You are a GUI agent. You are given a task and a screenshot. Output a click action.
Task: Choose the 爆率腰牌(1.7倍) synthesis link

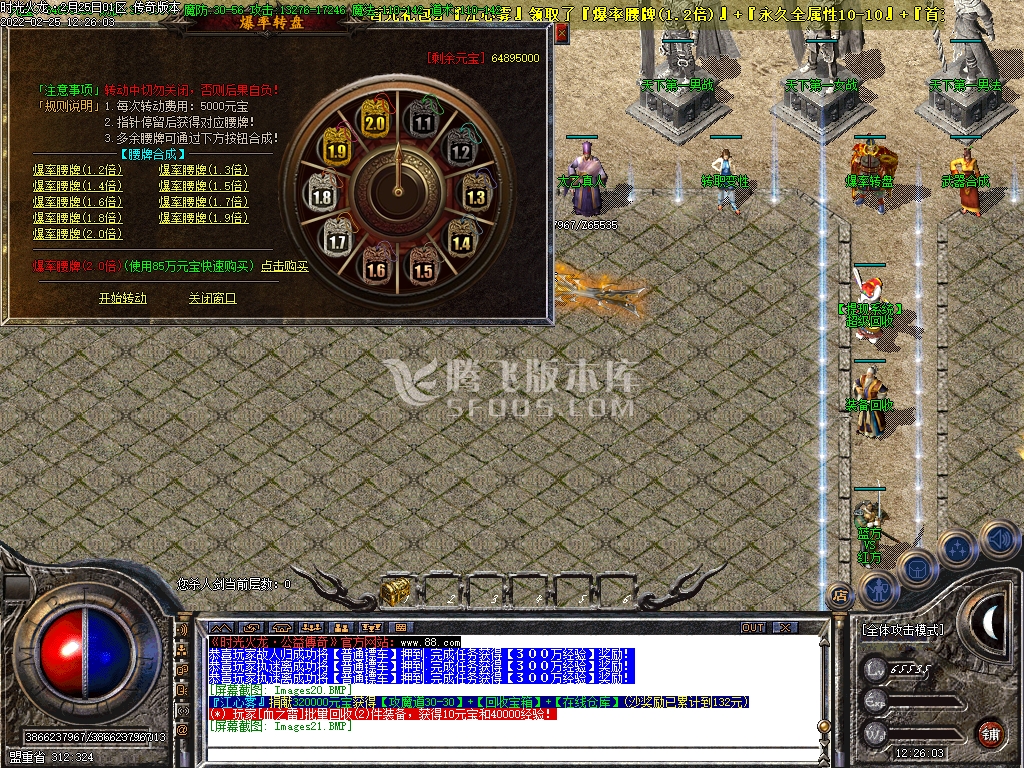tap(204, 202)
